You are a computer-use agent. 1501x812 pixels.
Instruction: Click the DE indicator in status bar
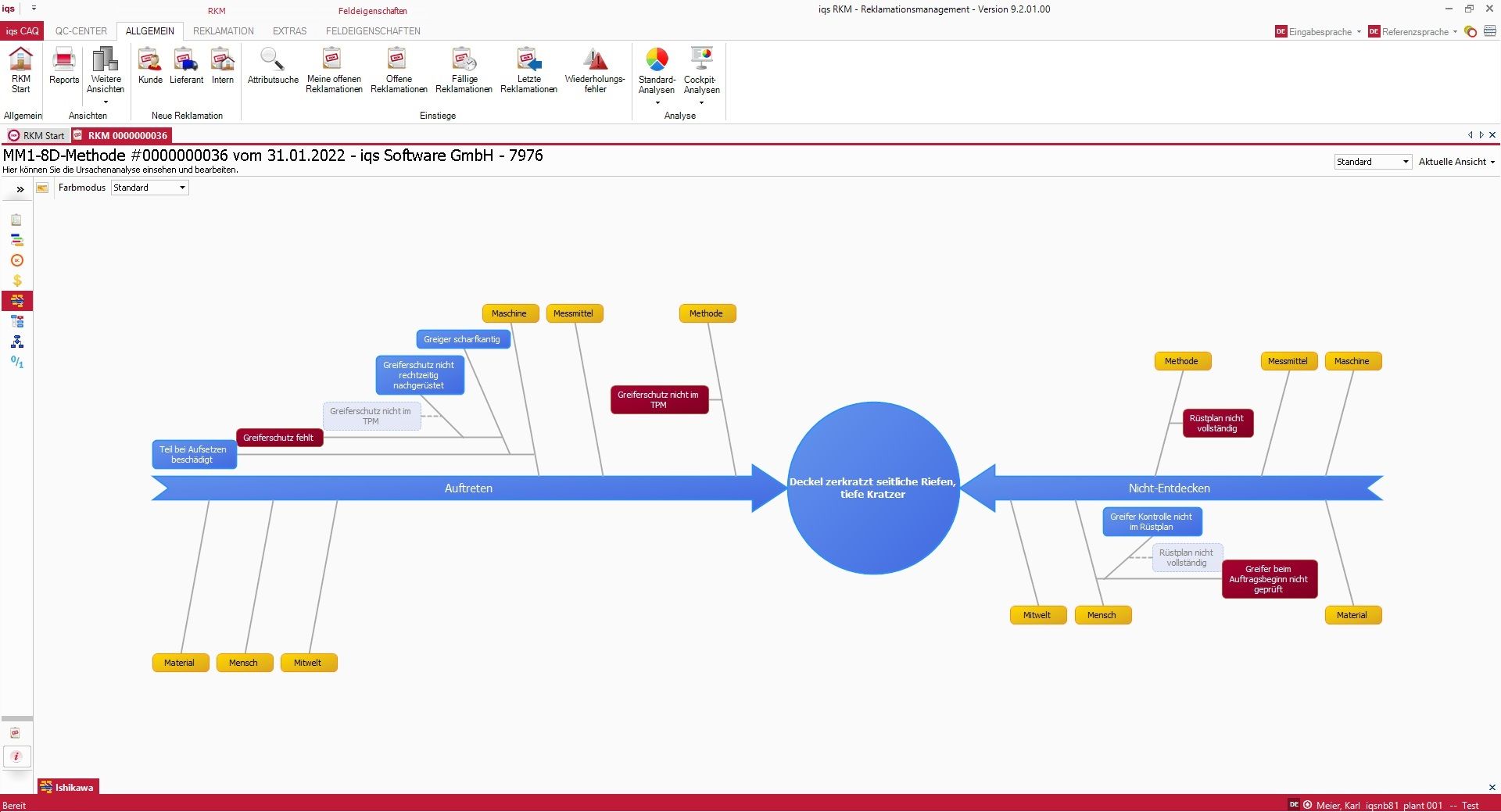tap(1294, 804)
